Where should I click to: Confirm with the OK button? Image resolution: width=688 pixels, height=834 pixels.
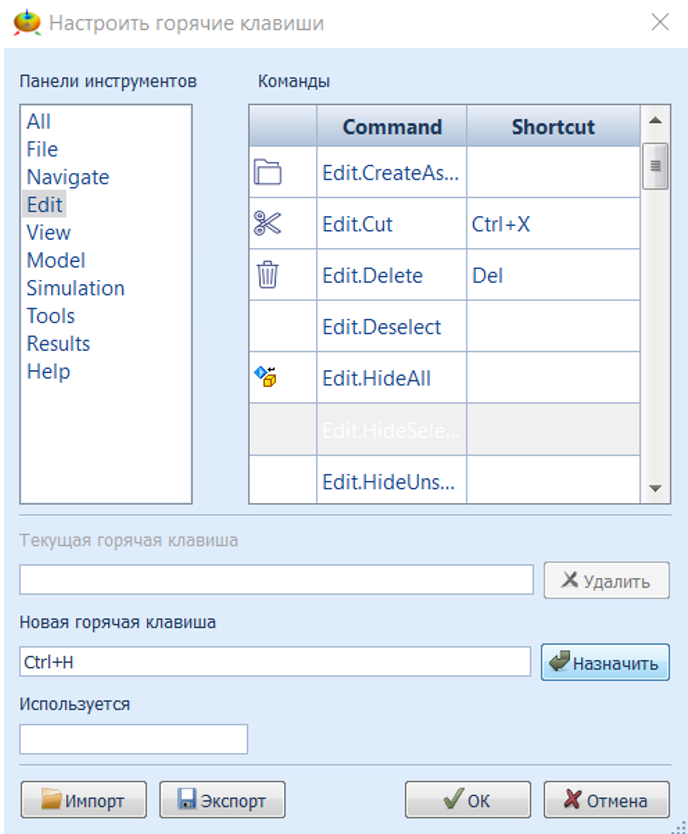coord(467,800)
